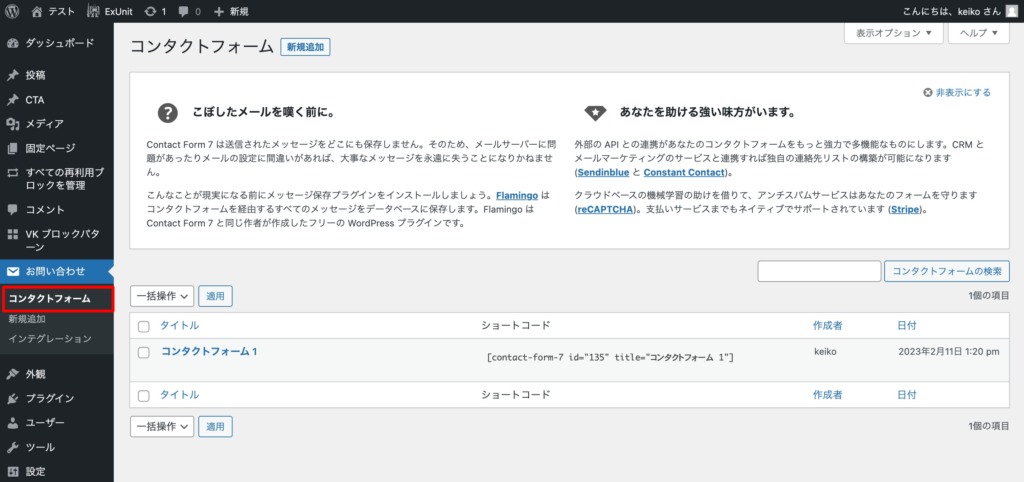
Task: Click the メディア icon in sidebar
Action: [x=12, y=123]
